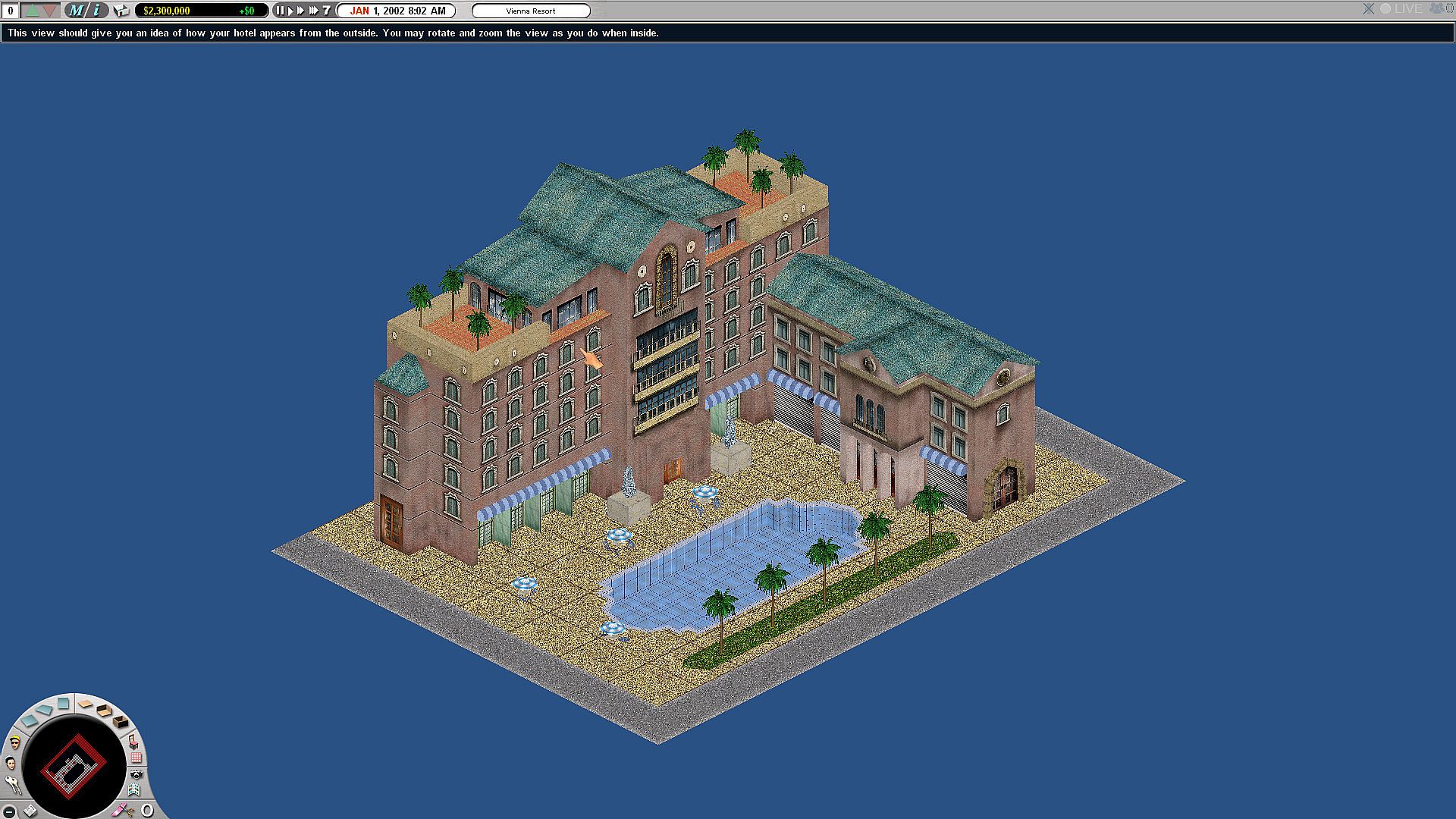This screenshot has height=819, width=1456.
Task: Click the minimap in the control wheel
Action: coord(74,766)
